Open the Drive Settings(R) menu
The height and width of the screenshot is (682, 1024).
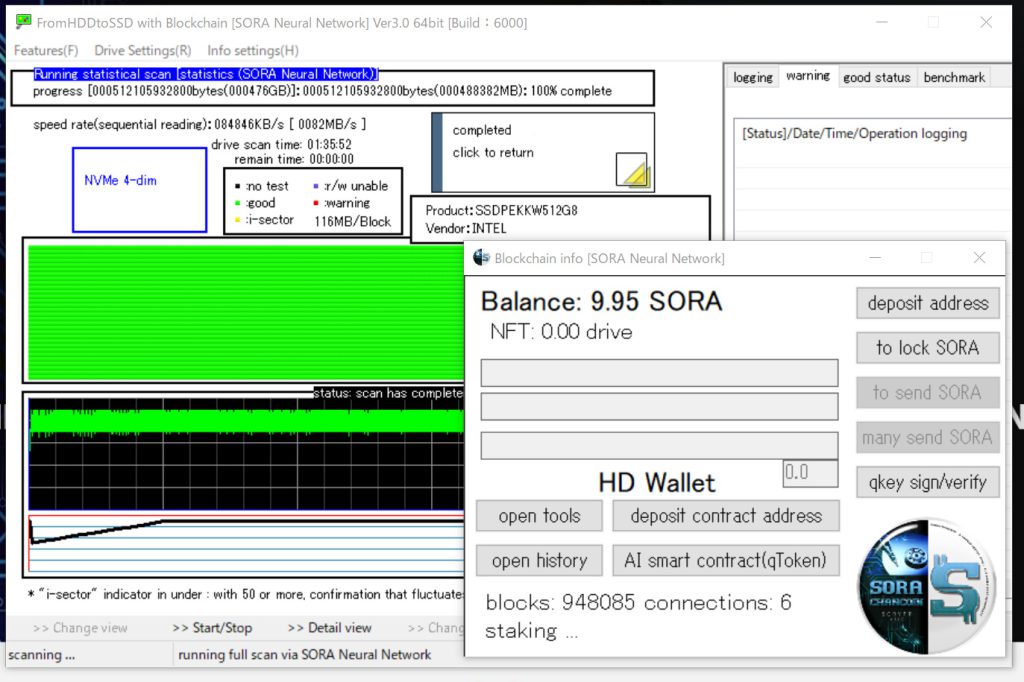tap(142, 50)
